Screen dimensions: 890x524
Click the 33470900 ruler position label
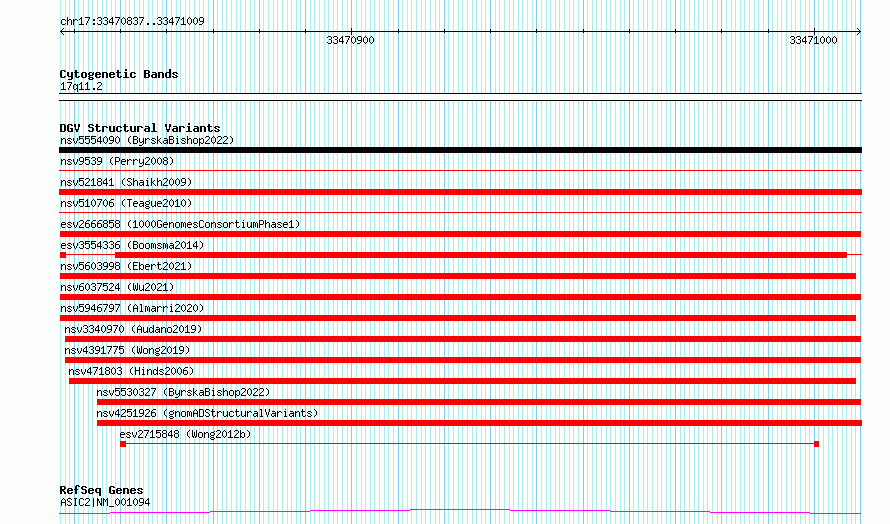click(350, 40)
